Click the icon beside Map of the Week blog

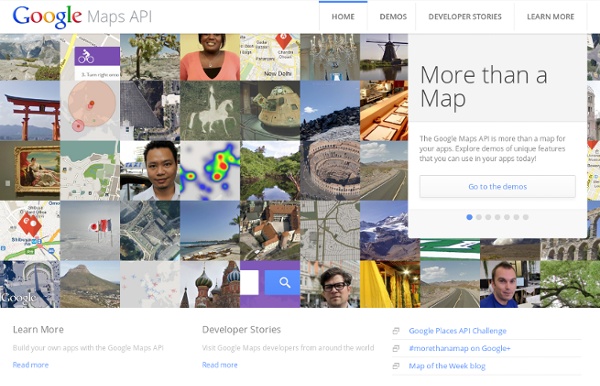(x=396, y=366)
